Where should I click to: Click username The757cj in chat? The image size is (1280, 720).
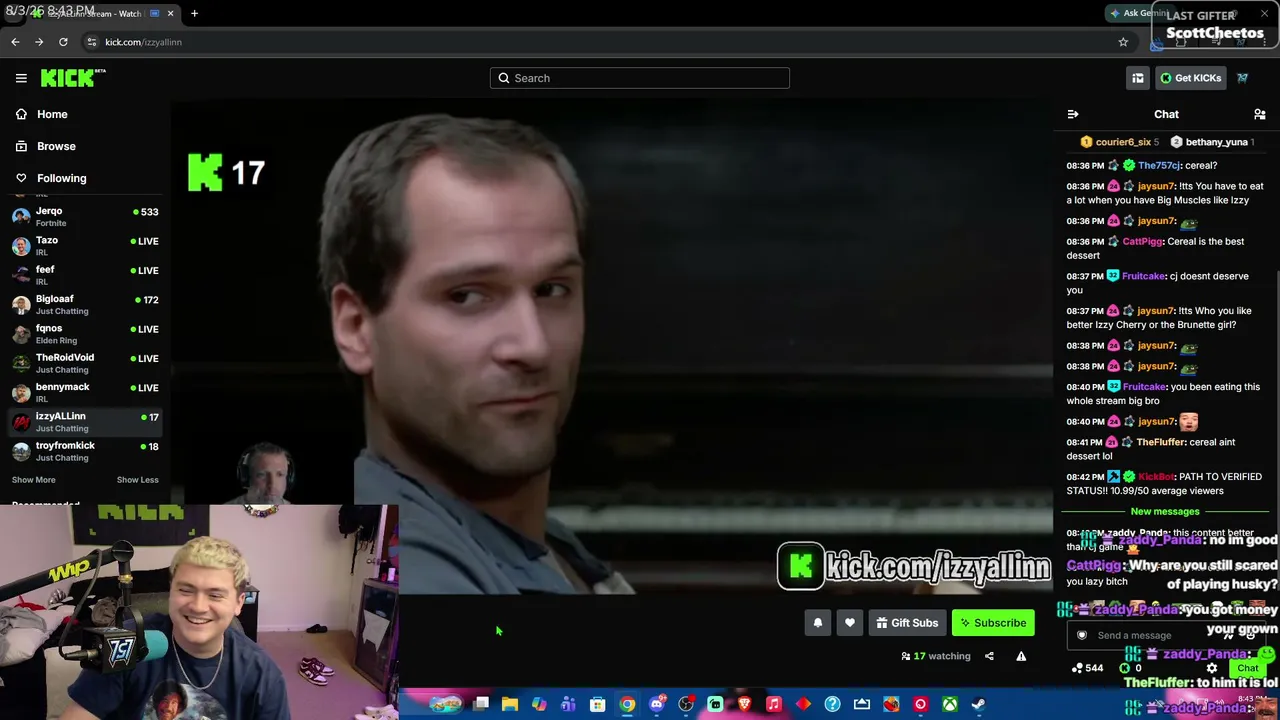tap(1160, 165)
